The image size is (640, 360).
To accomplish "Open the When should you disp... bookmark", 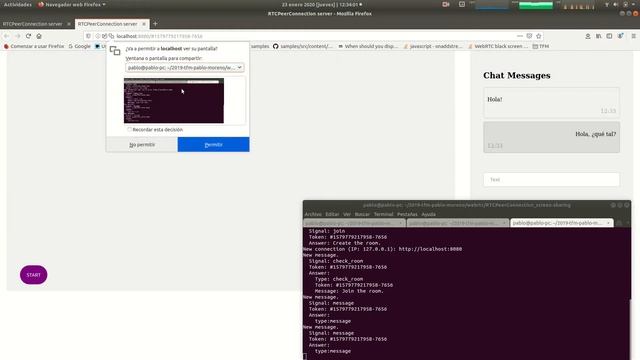I will [x=368, y=46].
